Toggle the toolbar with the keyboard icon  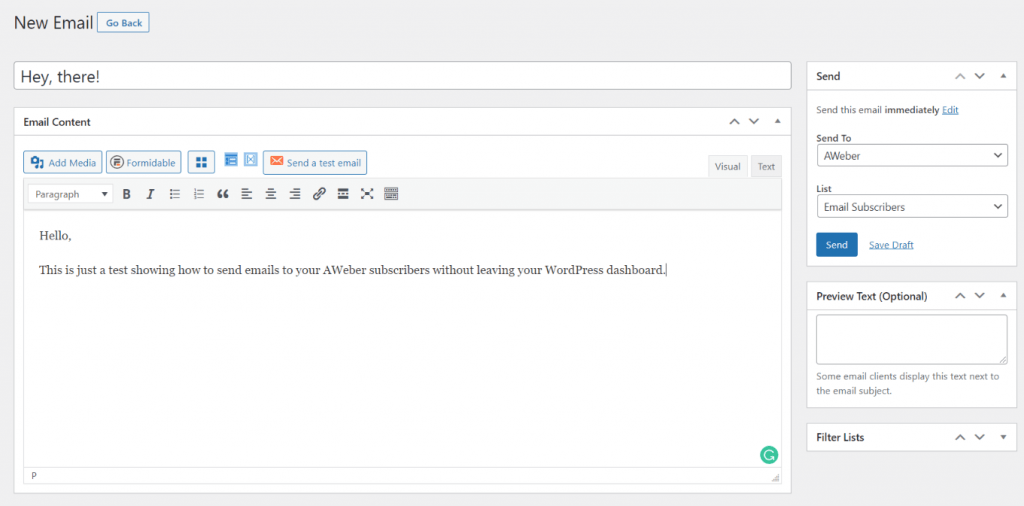coord(391,194)
